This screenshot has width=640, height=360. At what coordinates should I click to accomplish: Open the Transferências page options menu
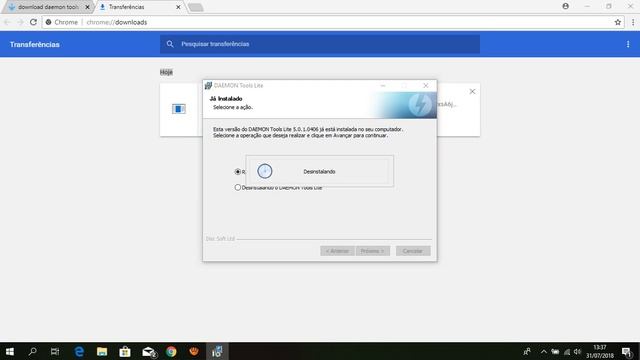pos(628,44)
